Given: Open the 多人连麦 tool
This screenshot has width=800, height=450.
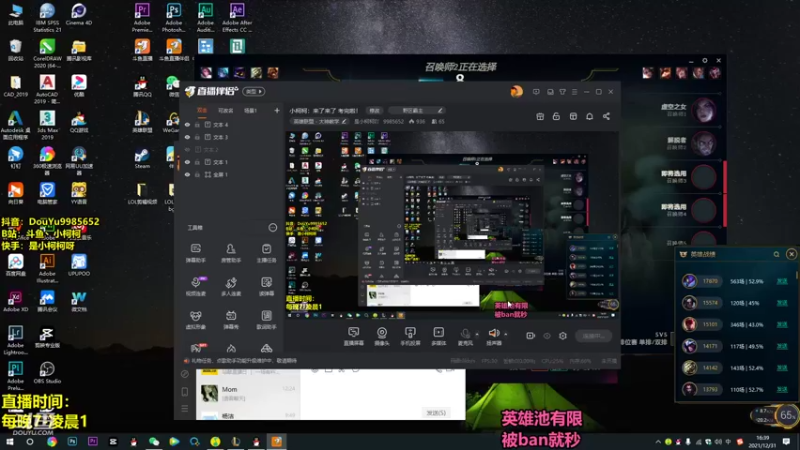Looking at the screenshot, I should [x=231, y=286].
